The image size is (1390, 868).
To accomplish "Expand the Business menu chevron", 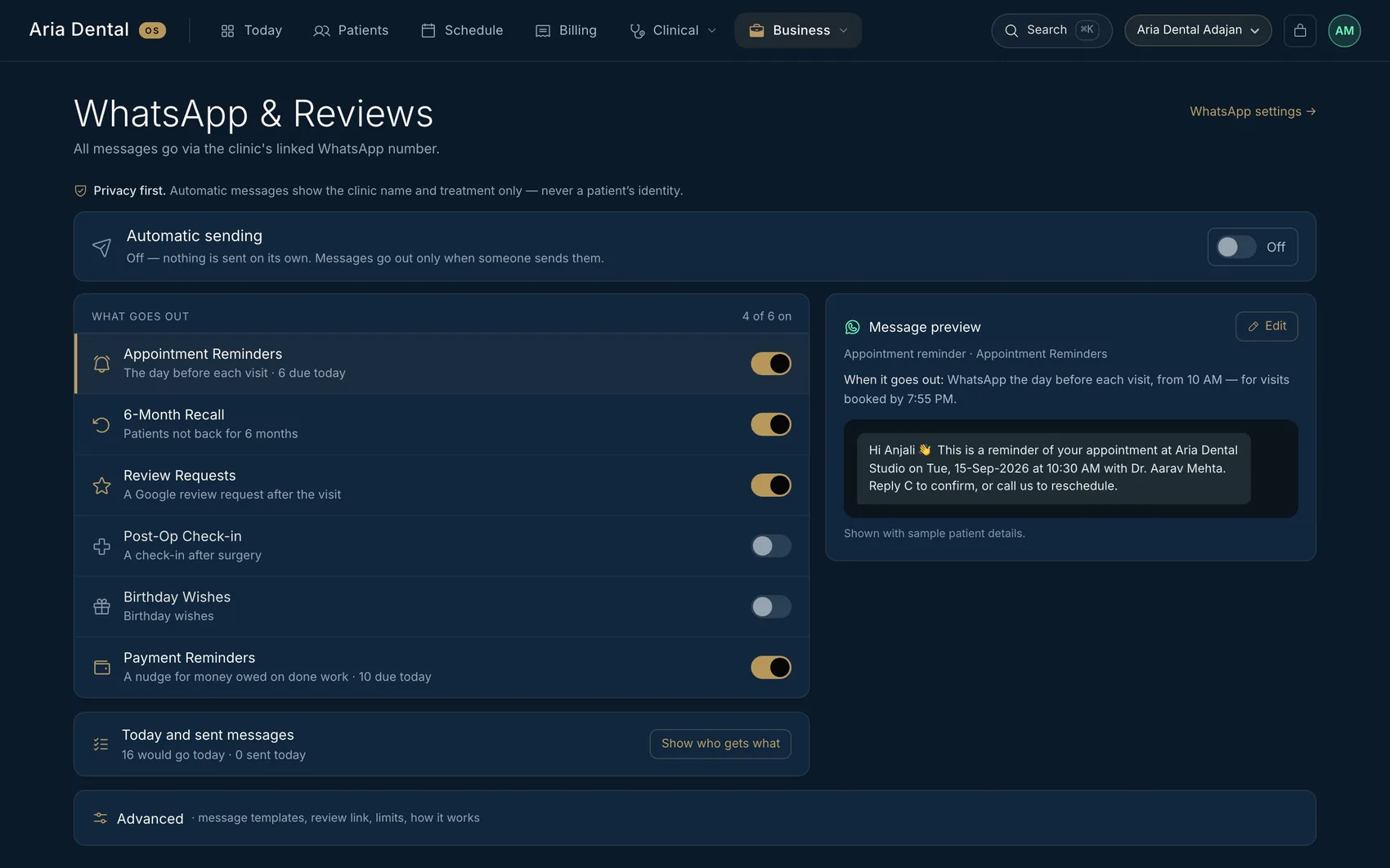I will tap(844, 30).
